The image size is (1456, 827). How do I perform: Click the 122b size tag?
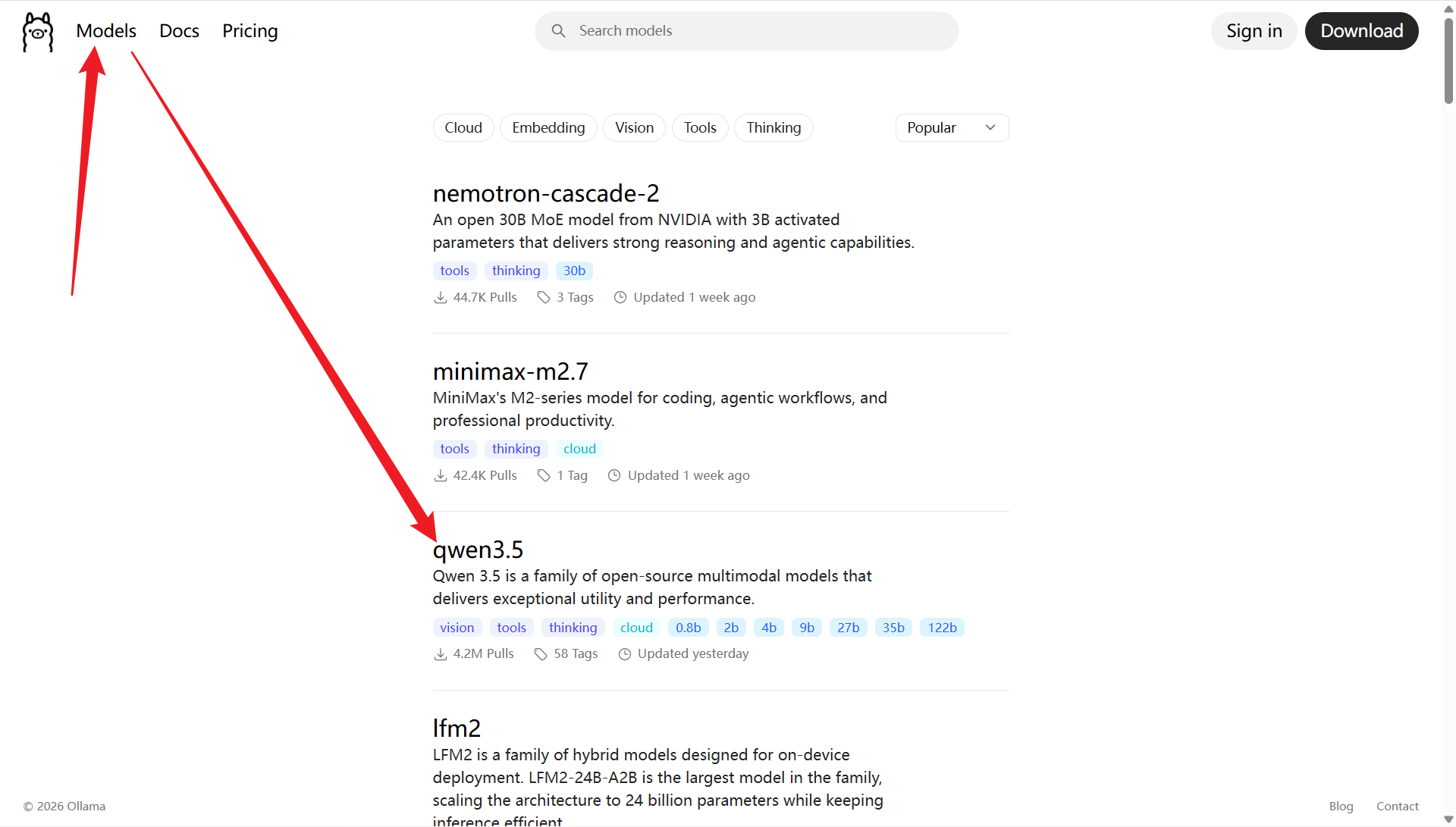[943, 628]
